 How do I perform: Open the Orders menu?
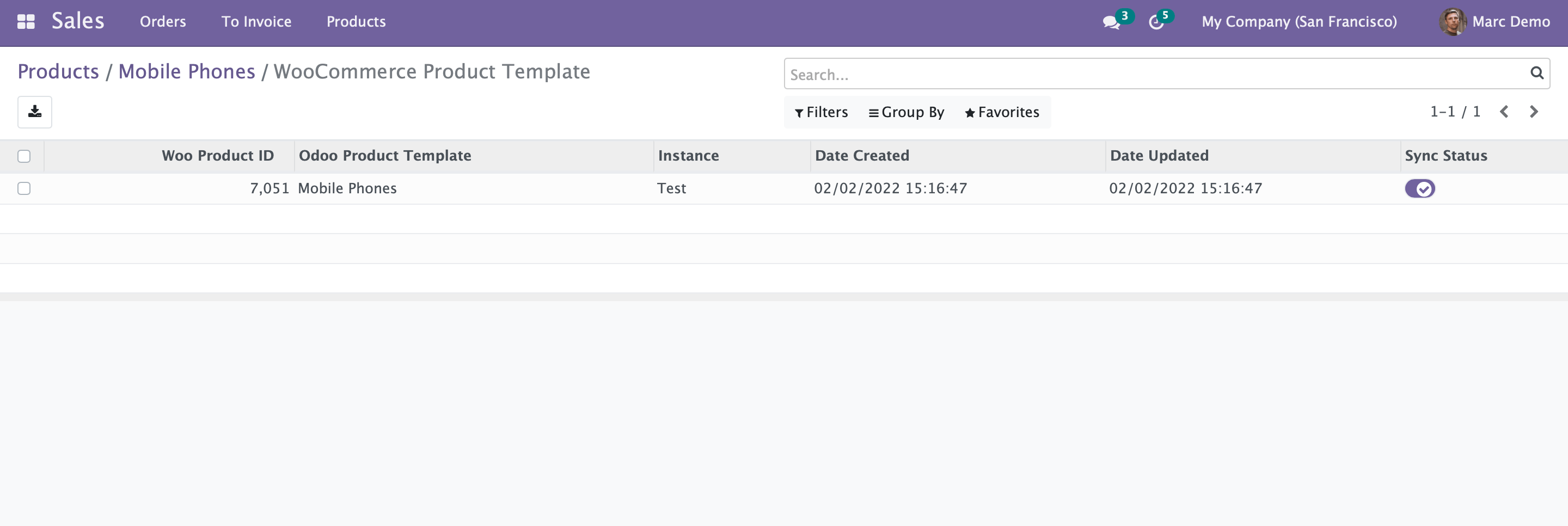pyautogui.click(x=163, y=22)
